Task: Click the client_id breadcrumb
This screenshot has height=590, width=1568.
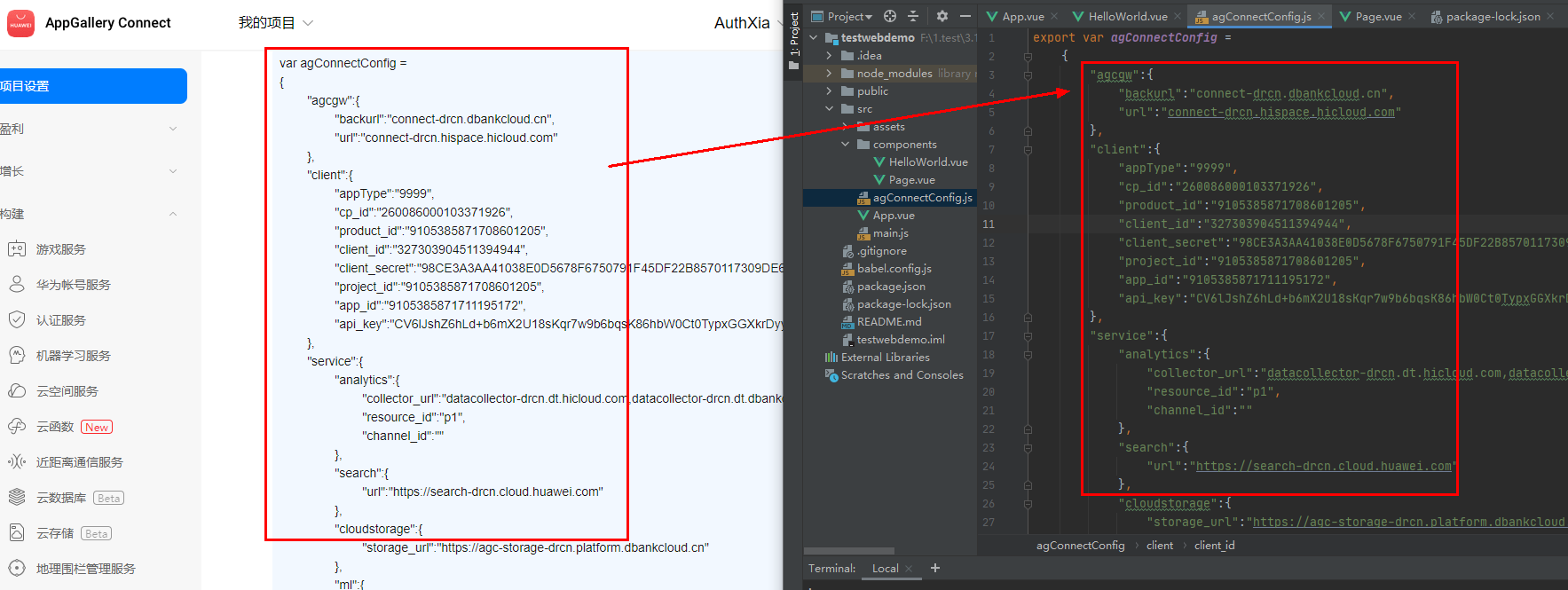Action: click(1214, 546)
